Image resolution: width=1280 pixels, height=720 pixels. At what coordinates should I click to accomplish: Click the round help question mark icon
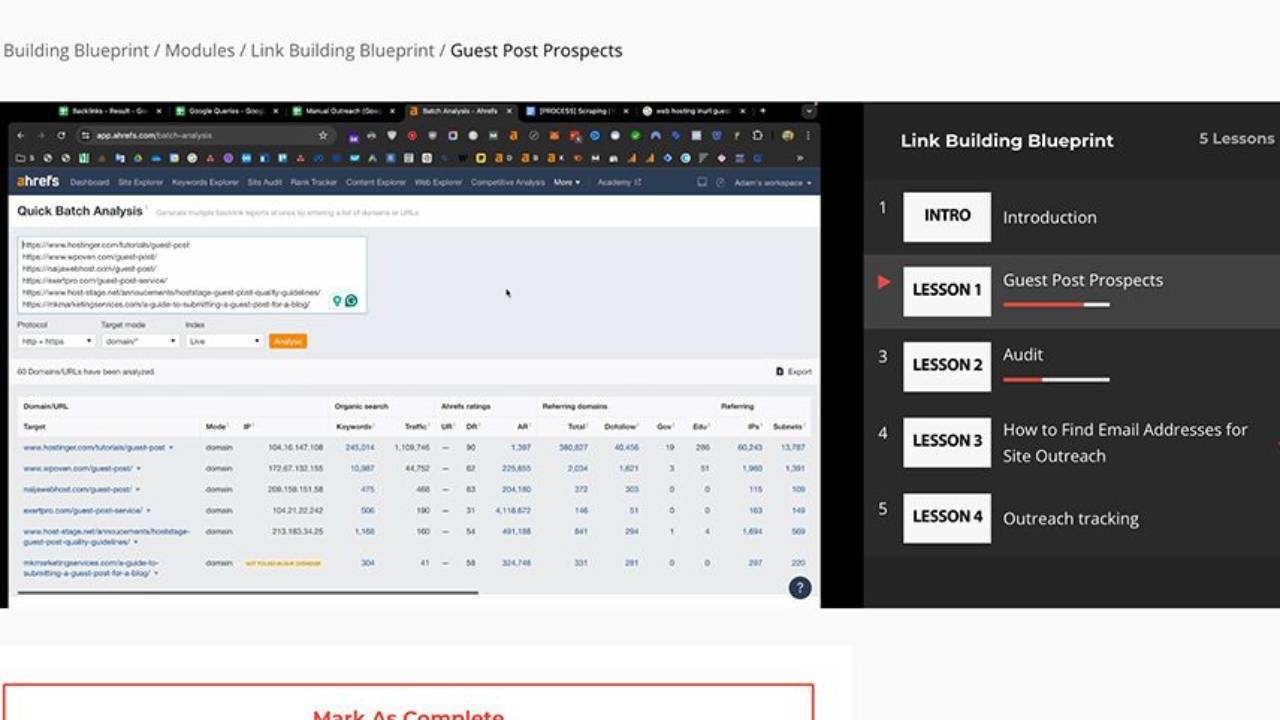[800, 588]
